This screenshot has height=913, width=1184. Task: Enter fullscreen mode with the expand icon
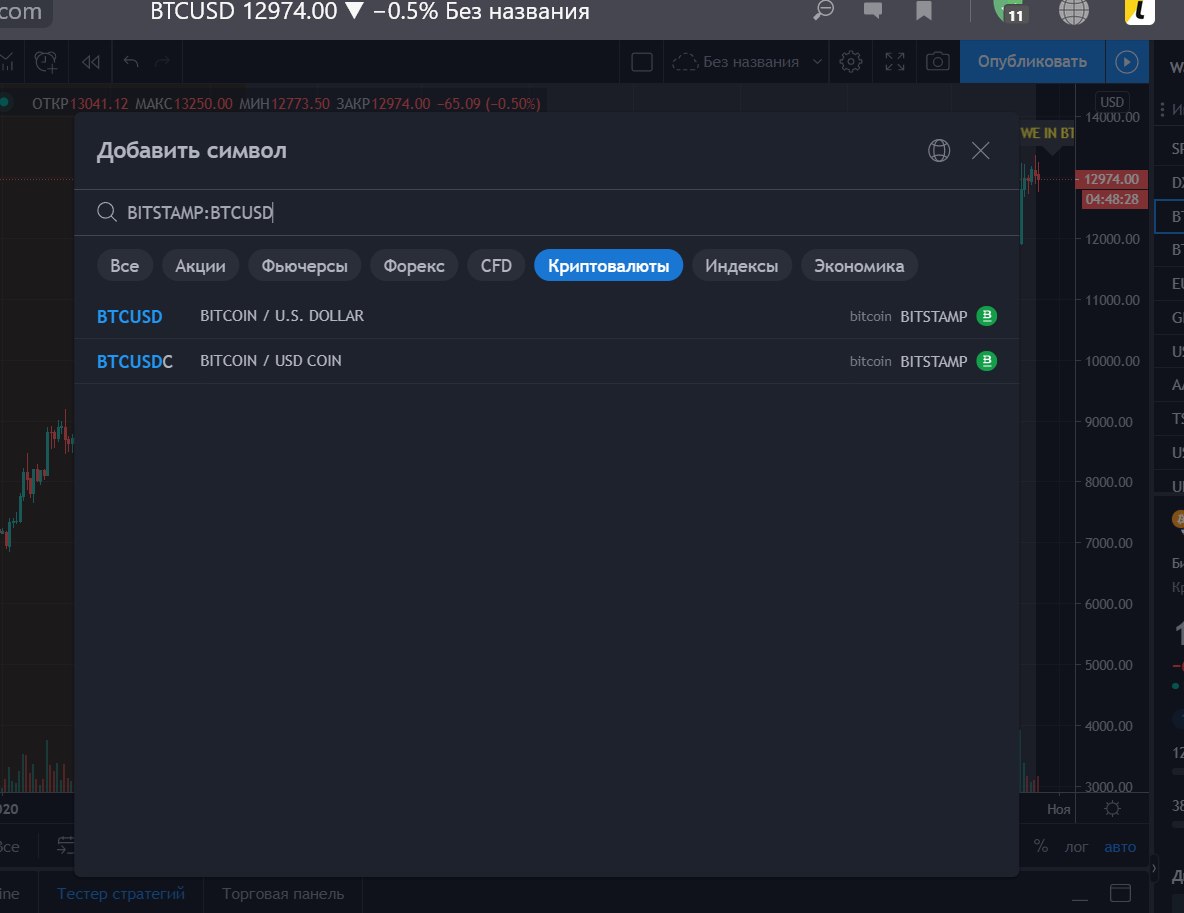pos(895,61)
